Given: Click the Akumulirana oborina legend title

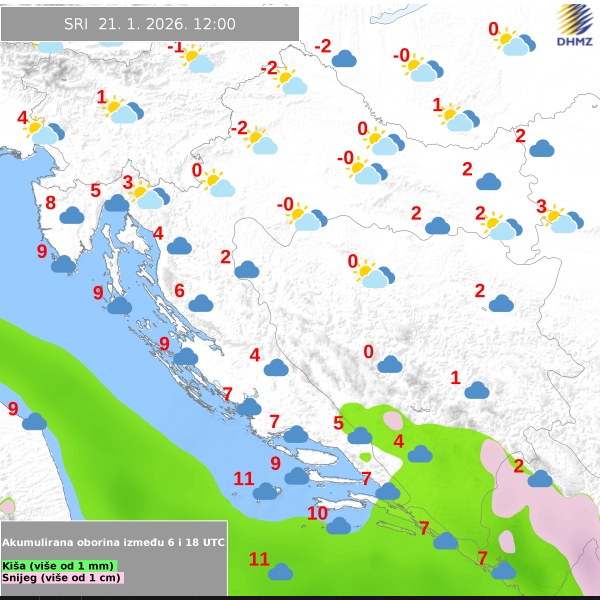Looking at the screenshot, I should point(113,541).
